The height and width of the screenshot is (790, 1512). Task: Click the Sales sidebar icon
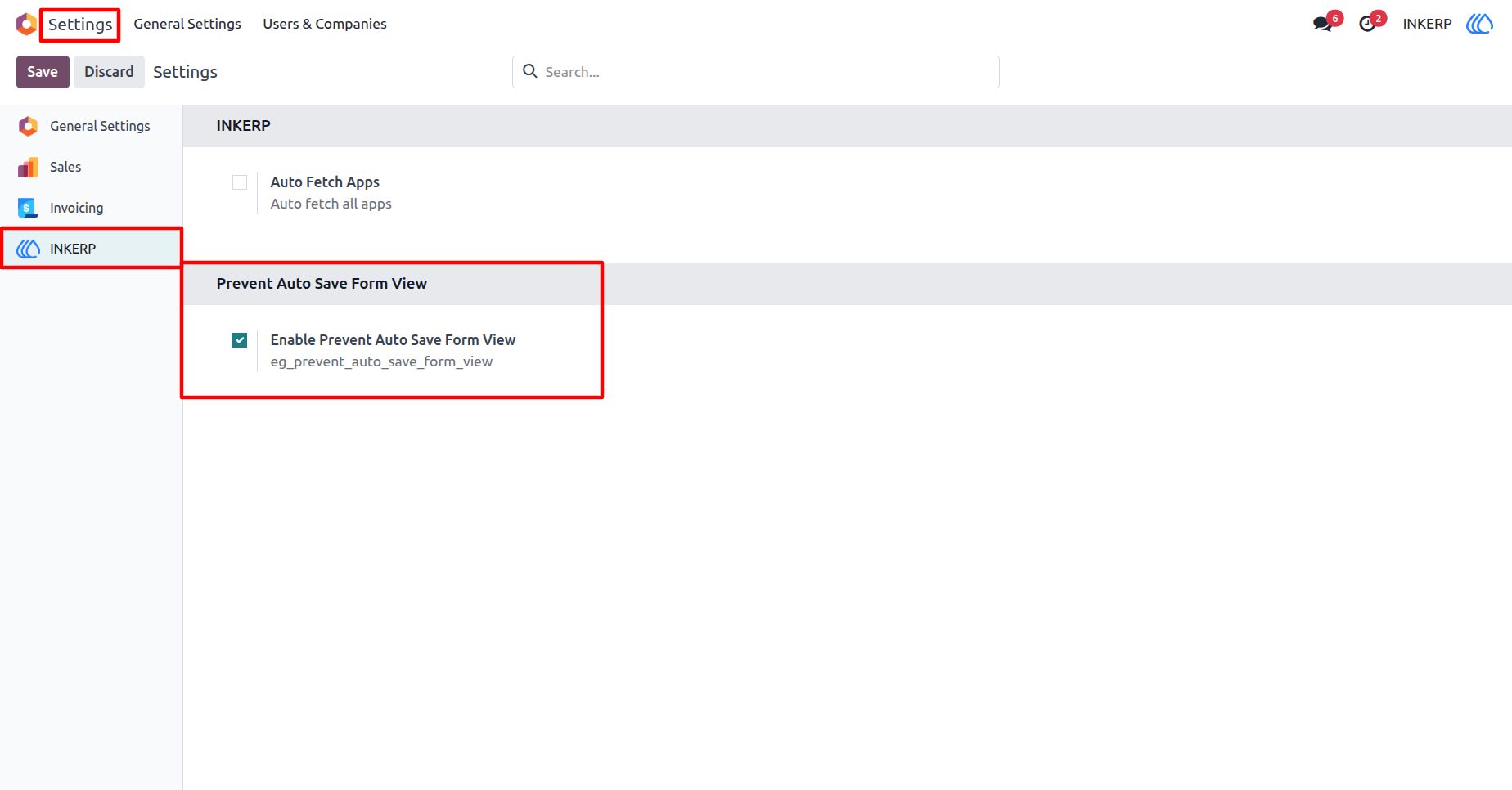tap(28, 167)
